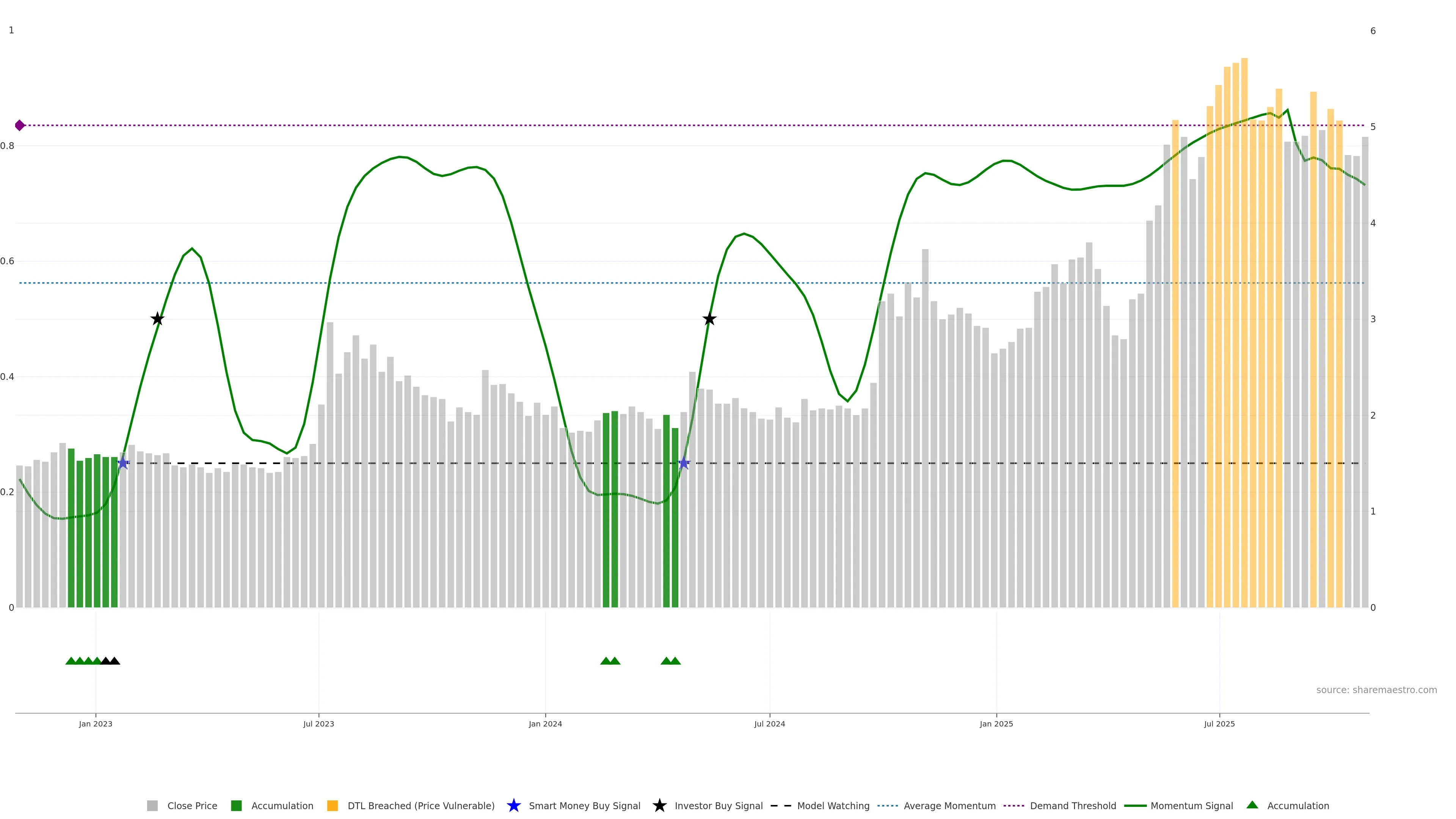Toggle Average Momentum legend item
This screenshot has width=1456, height=819.
(x=949, y=806)
